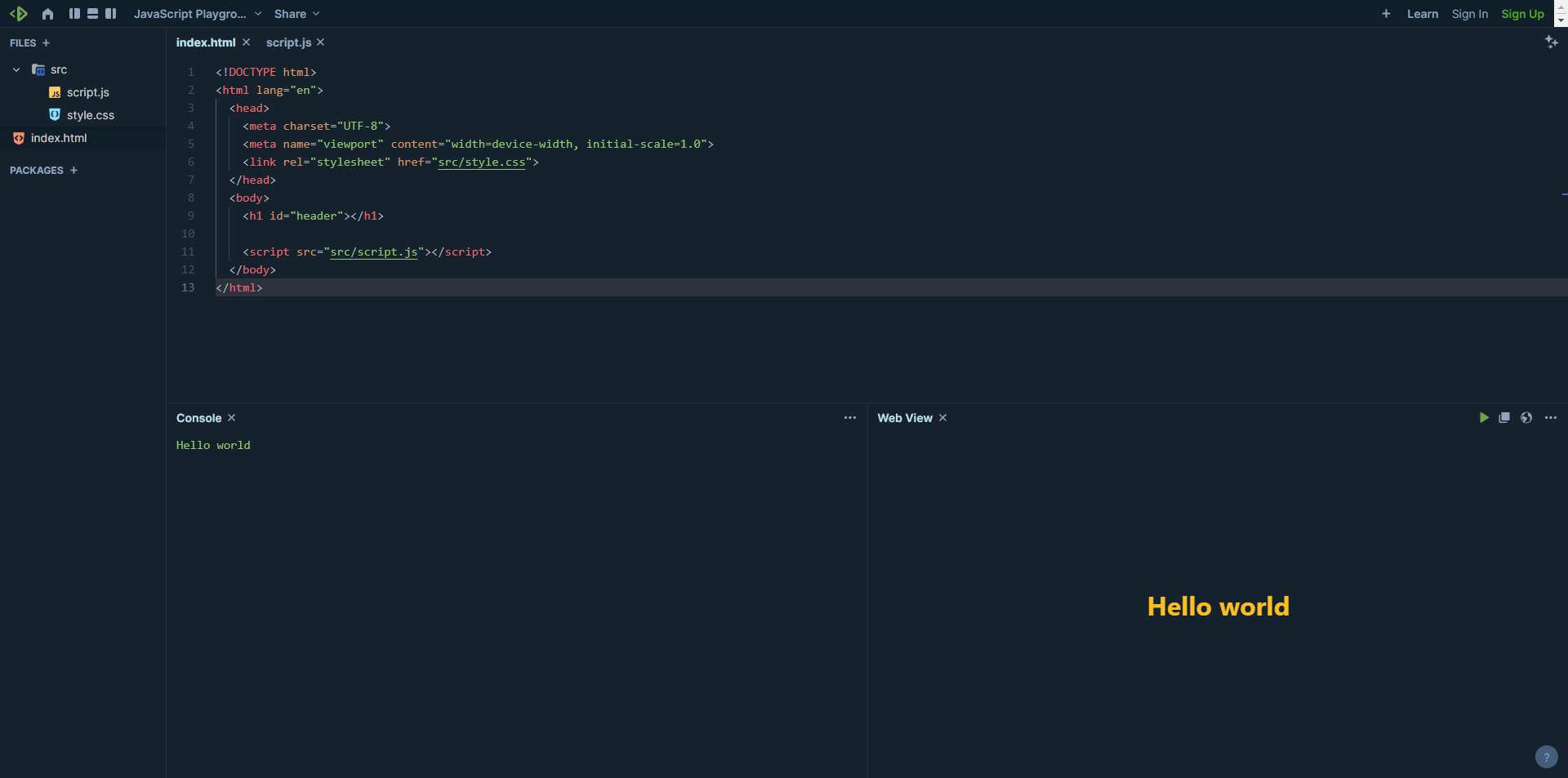Click the FILES section header
Screen dimensions: 1568x778
[23, 42]
